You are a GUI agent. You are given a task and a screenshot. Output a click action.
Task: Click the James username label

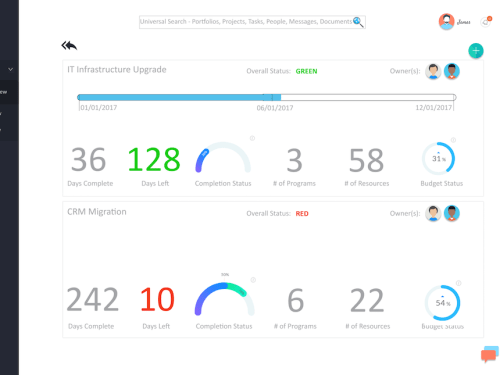point(464,22)
